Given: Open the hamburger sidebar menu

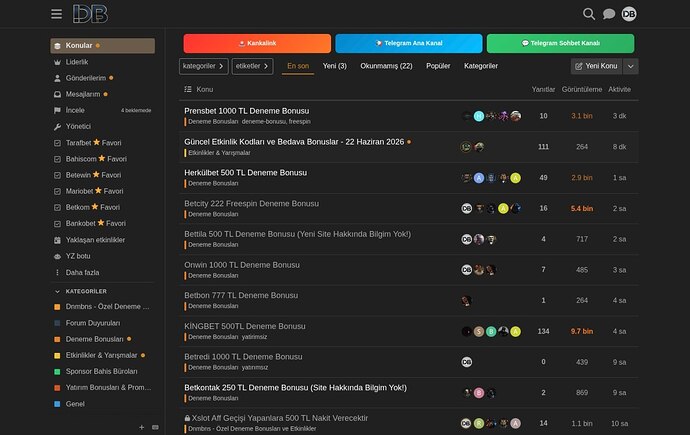Looking at the screenshot, I should click(x=56, y=14).
